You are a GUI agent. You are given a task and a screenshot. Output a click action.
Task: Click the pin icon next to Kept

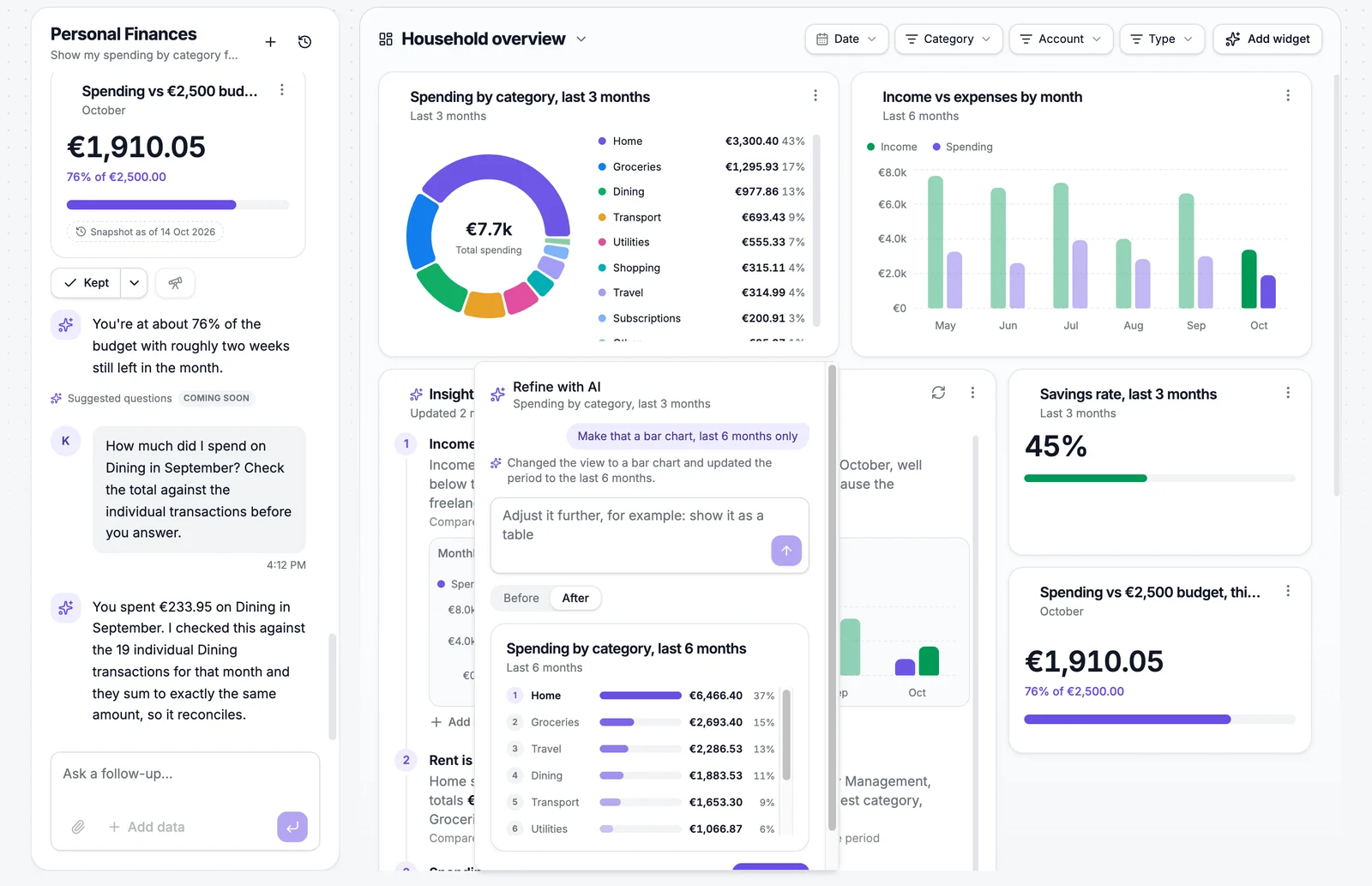click(175, 283)
